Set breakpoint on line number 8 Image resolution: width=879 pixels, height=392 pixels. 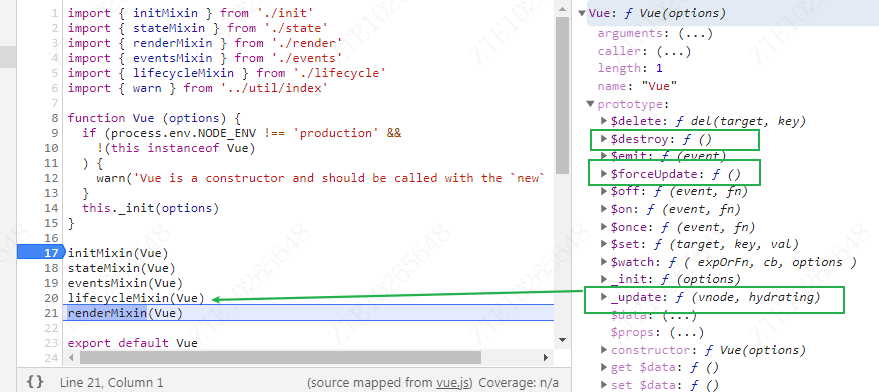(54, 118)
